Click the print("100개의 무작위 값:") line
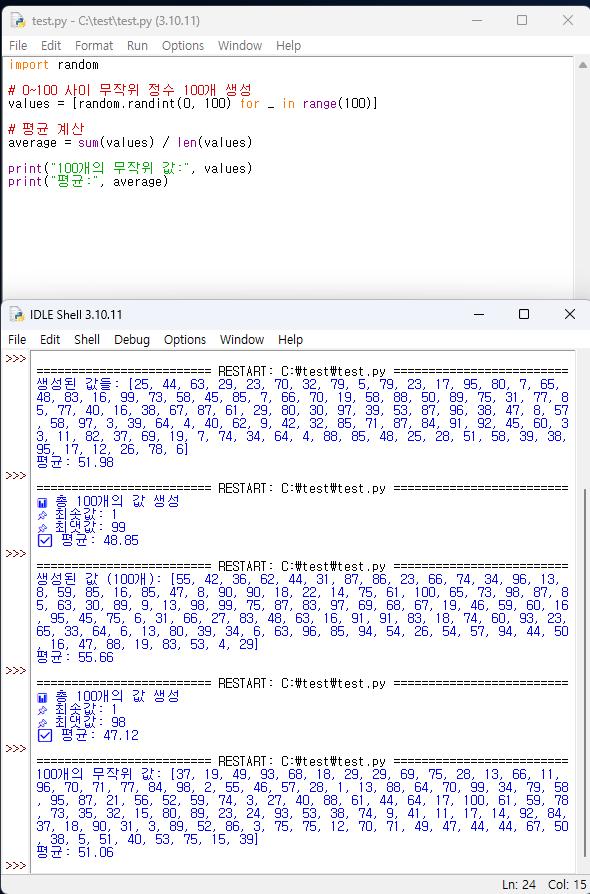 pos(130,169)
